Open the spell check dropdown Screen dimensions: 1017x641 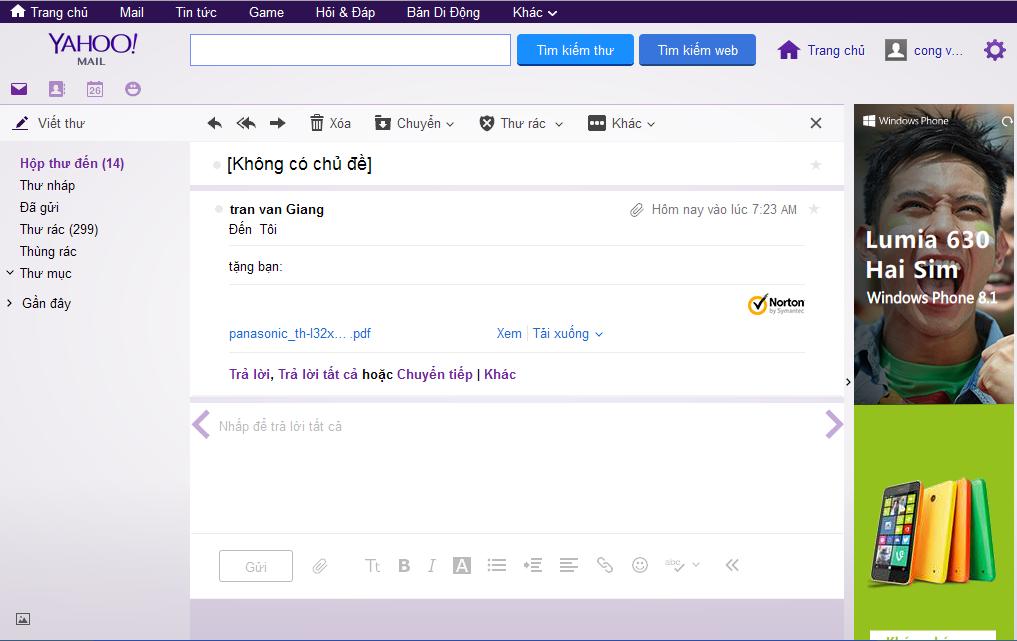682,565
